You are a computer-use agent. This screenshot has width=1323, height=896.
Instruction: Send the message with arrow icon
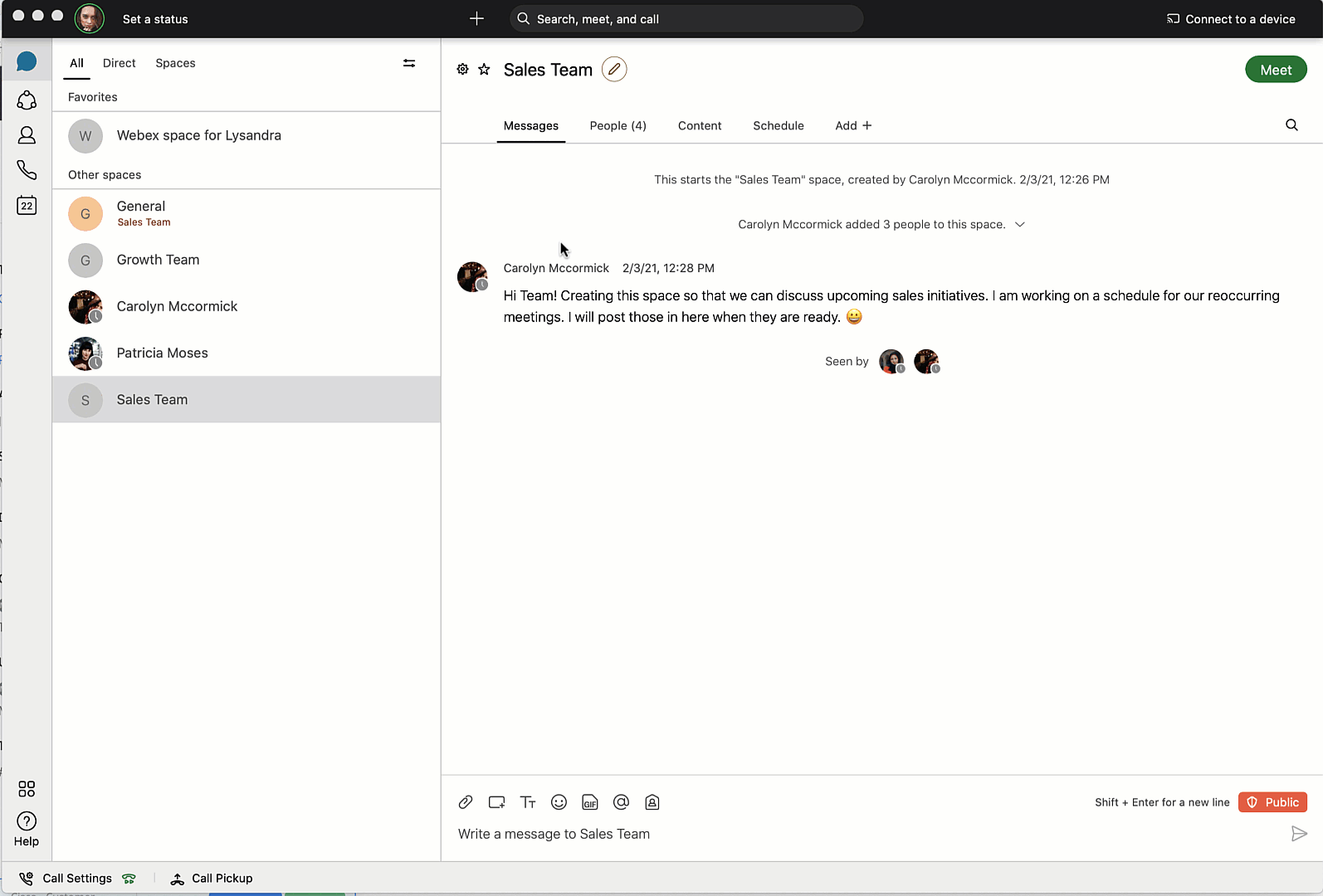(1300, 834)
